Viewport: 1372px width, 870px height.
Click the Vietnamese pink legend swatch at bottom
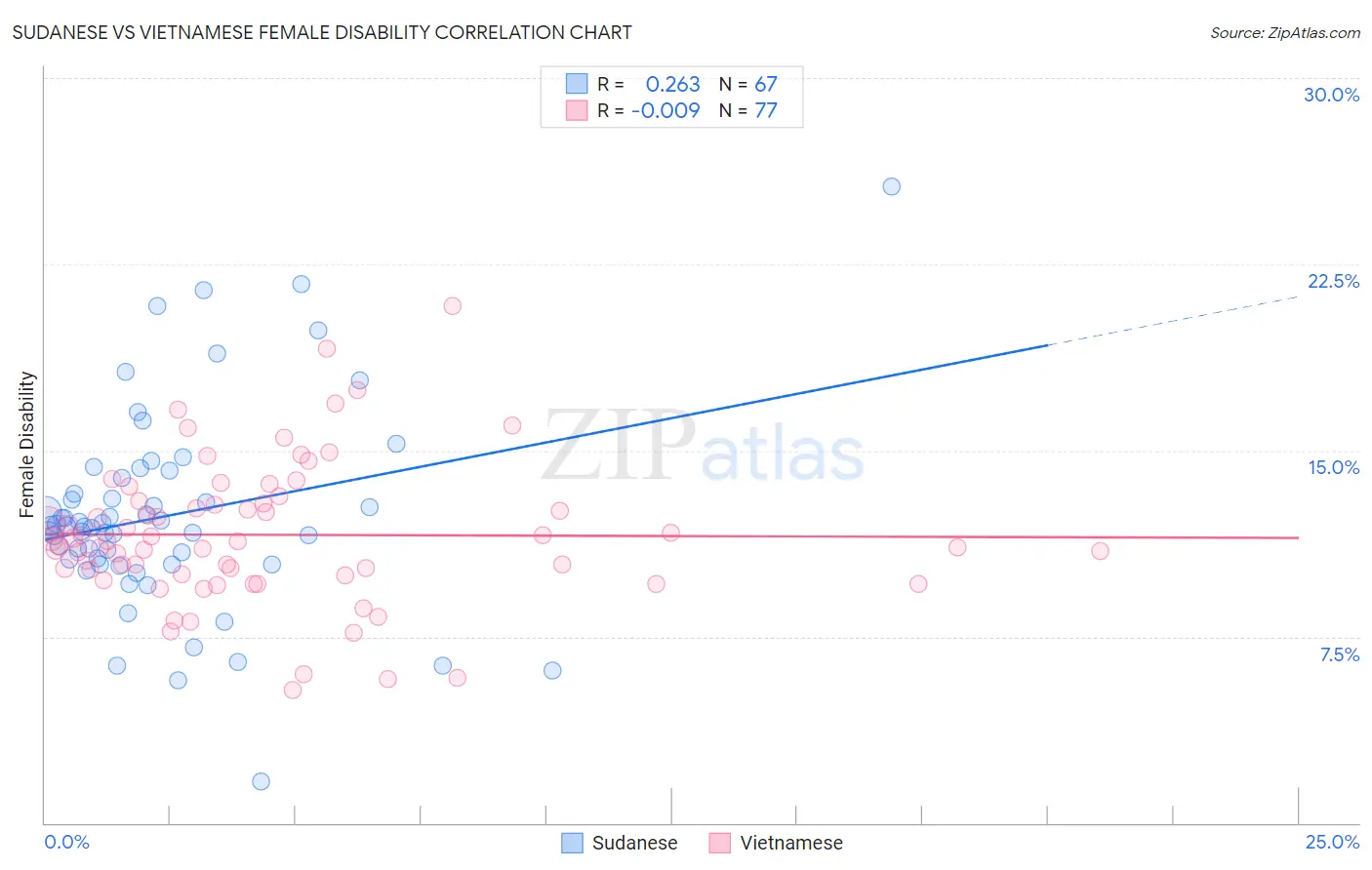[x=720, y=843]
